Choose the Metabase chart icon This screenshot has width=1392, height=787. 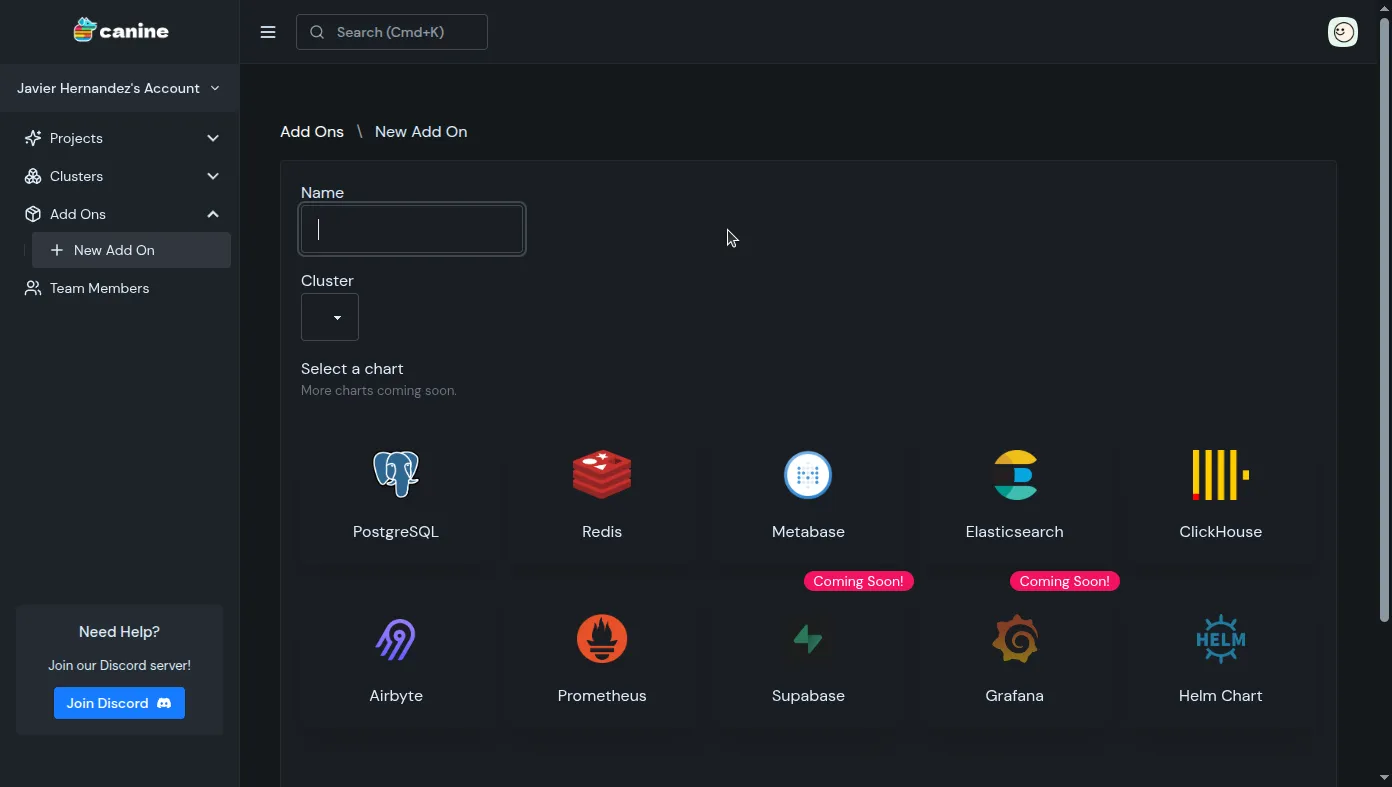tap(808, 474)
